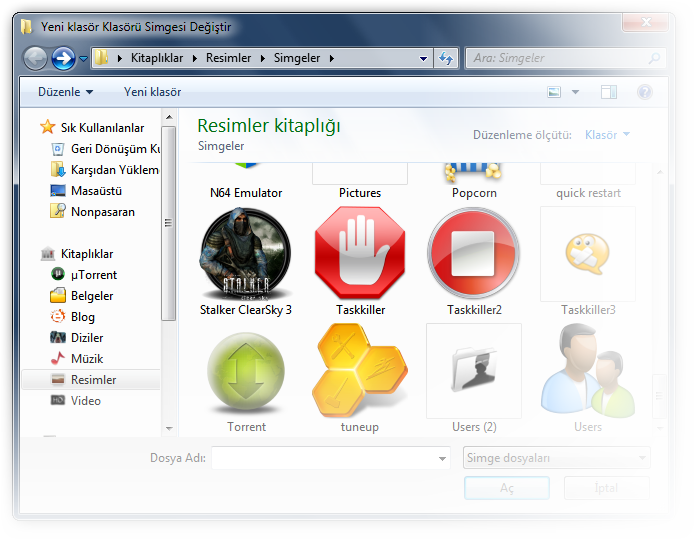Image resolution: width=696 pixels, height=541 pixels.
Task: Expand arrow after Resimler breadcrumb
Action: tap(263, 59)
